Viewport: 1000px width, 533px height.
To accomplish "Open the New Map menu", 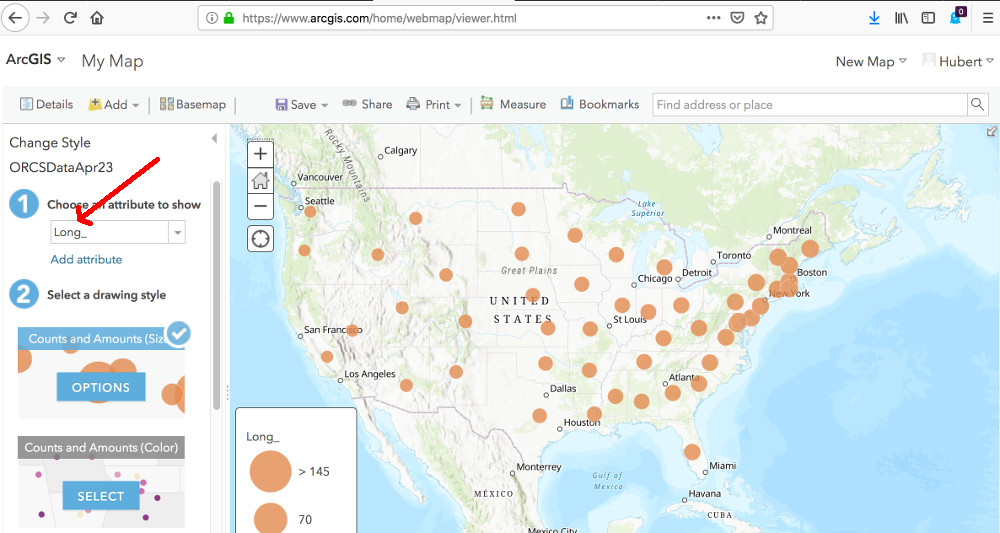I will point(871,61).
